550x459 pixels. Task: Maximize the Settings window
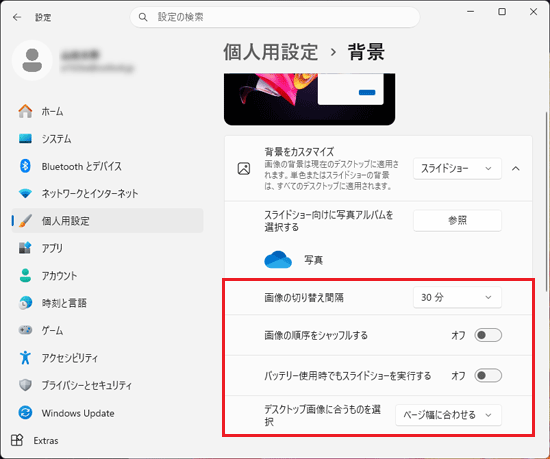[x=502, y=12]
